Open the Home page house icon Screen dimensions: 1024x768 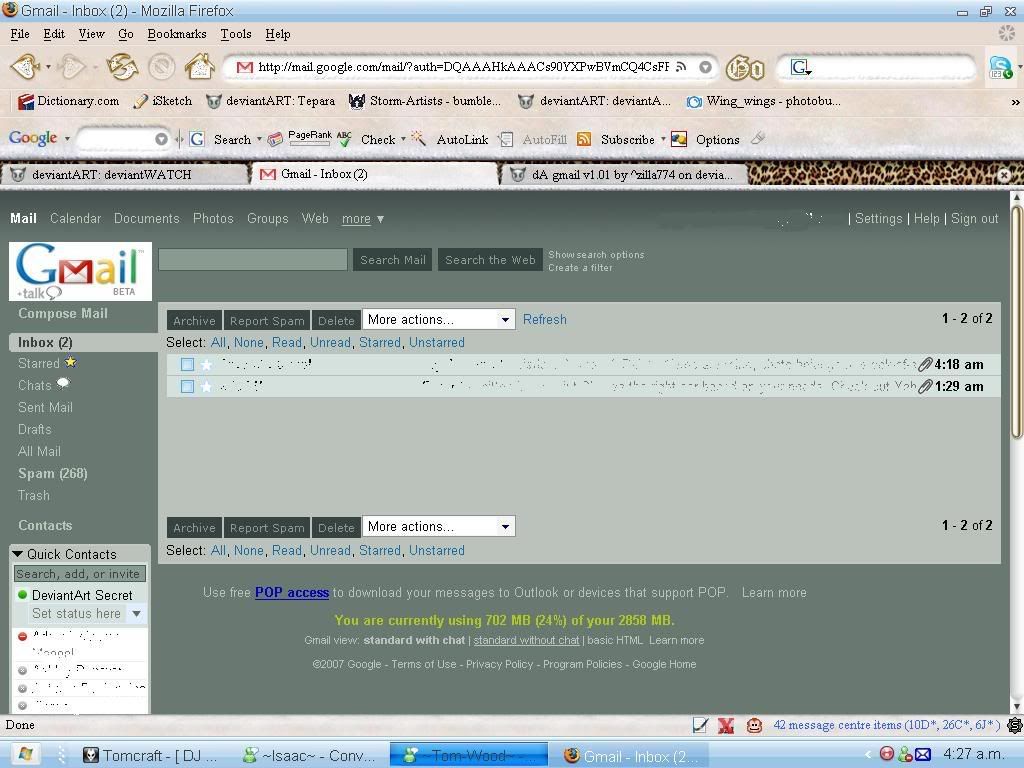coord(199,67)
